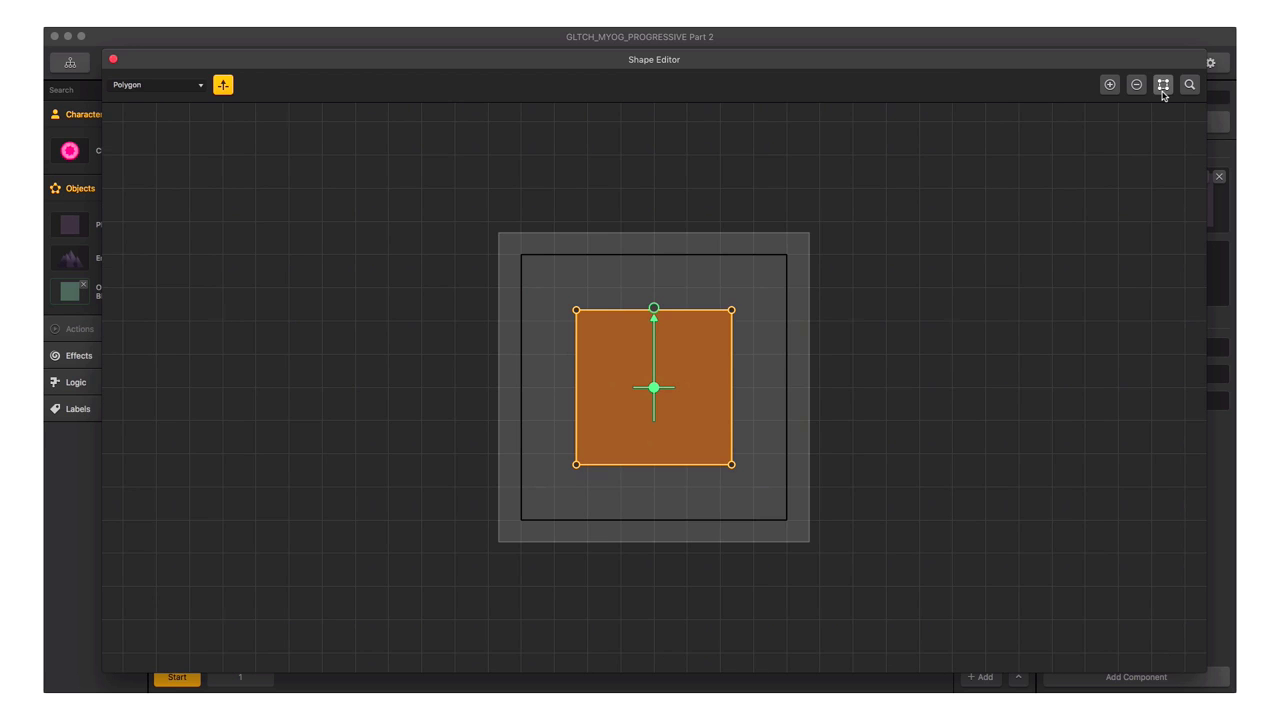Click the fit-to-view frame icon
Viewport: 1280px width, 720px height.
click(1163, 85)
